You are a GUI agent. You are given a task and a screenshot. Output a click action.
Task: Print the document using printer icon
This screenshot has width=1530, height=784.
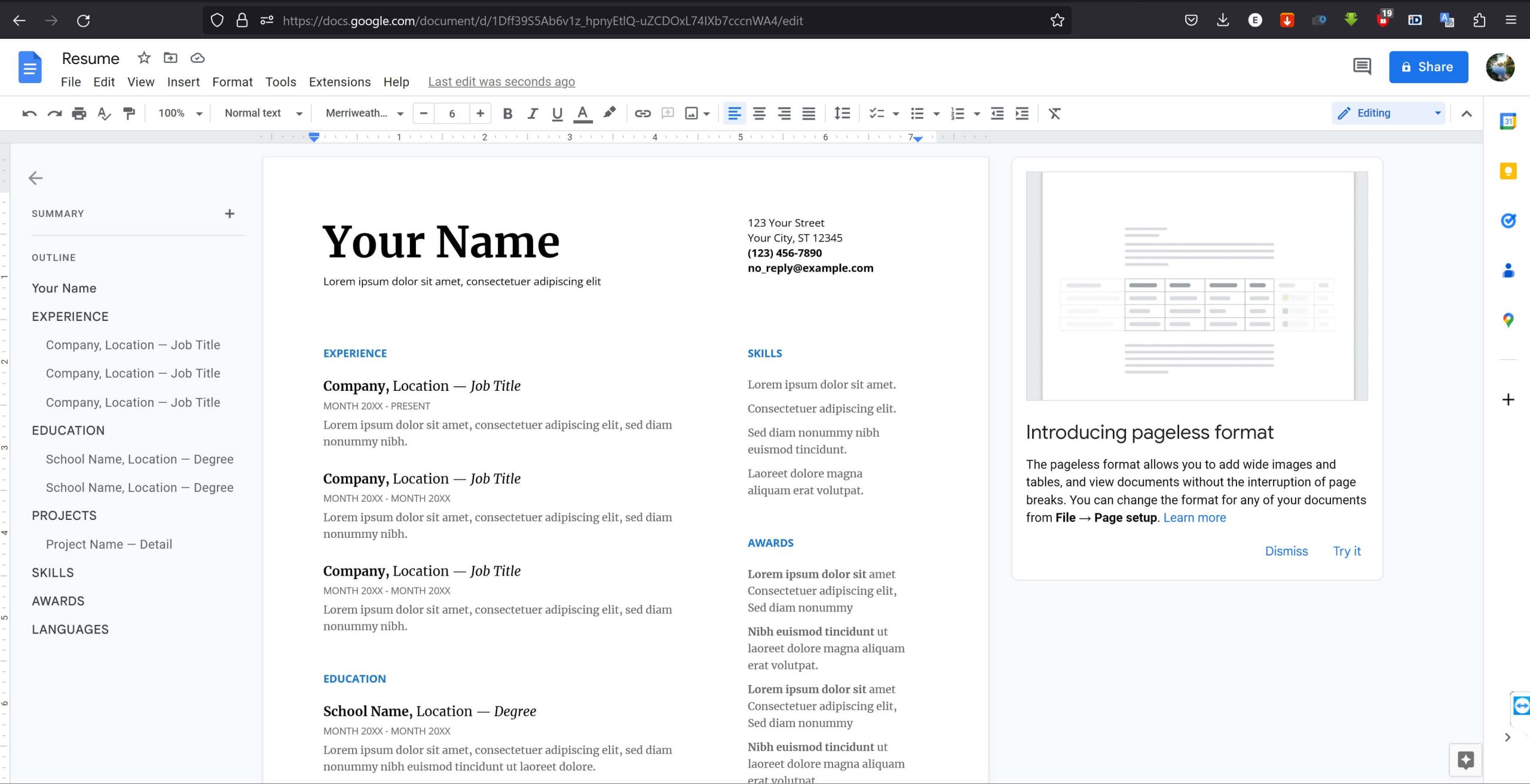79,114
